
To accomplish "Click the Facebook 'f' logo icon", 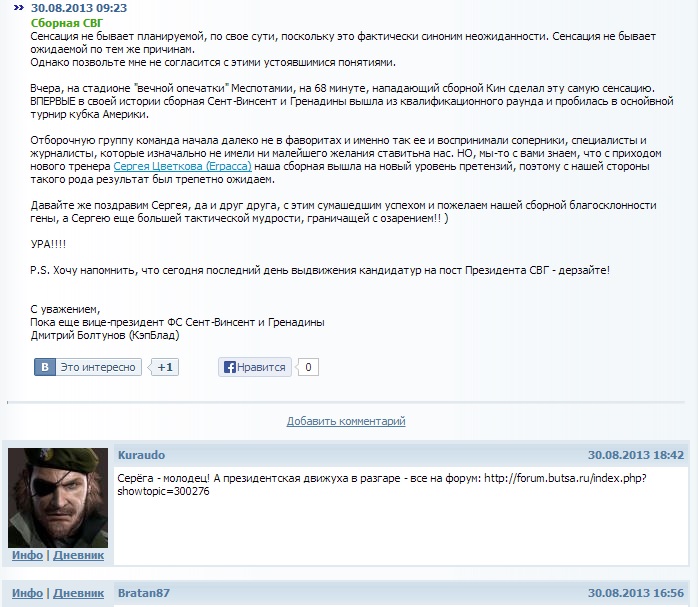I will tap(229, 367).
